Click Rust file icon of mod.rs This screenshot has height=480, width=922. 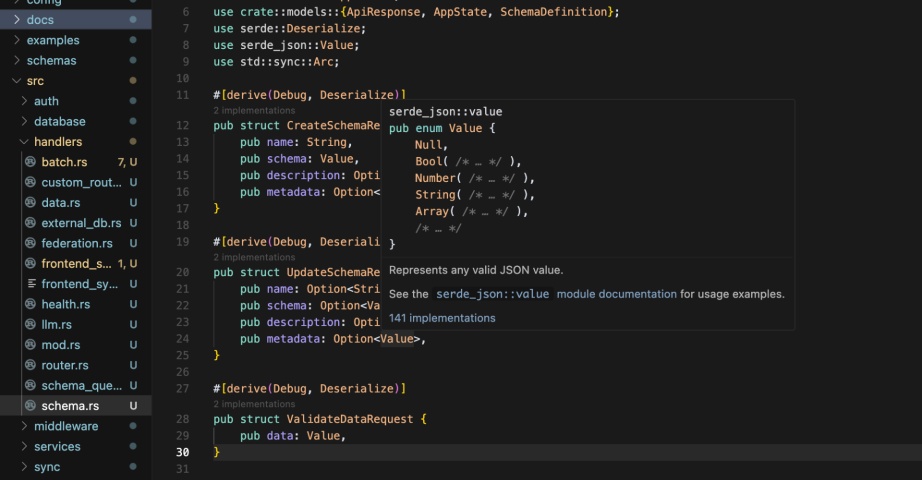pyautogui.click(x=31, y=345)
